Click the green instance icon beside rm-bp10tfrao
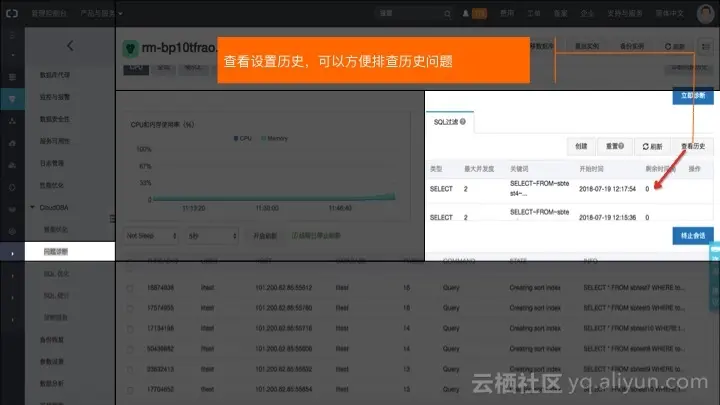The image size is (720, 405). tap(130, 48)
